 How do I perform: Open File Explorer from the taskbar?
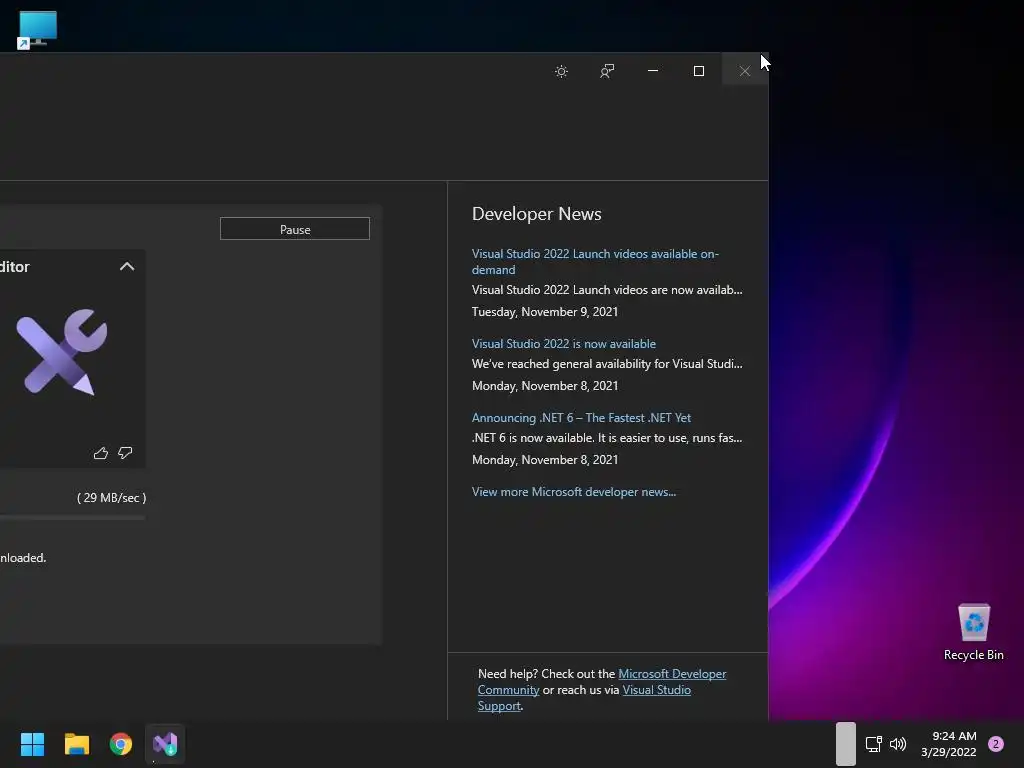click(x=76, y=744)
